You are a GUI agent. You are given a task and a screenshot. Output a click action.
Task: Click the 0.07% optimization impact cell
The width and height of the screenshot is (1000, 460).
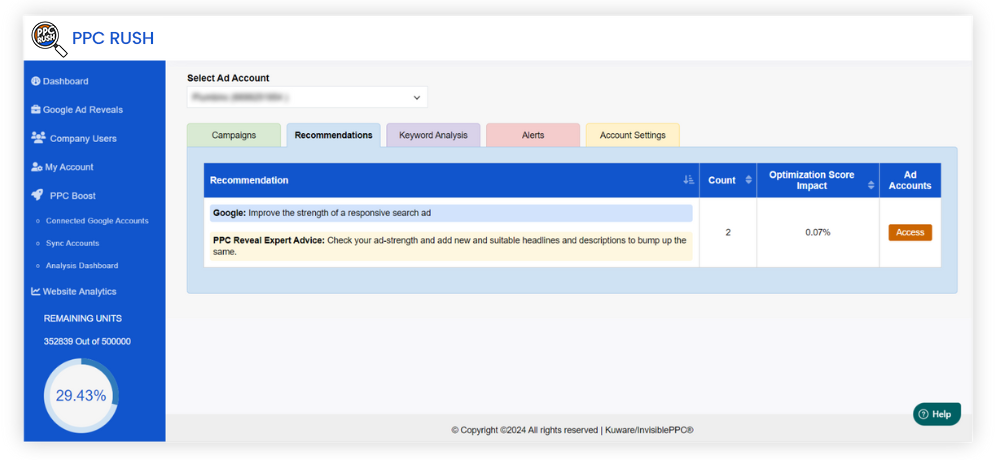(818, 232)
